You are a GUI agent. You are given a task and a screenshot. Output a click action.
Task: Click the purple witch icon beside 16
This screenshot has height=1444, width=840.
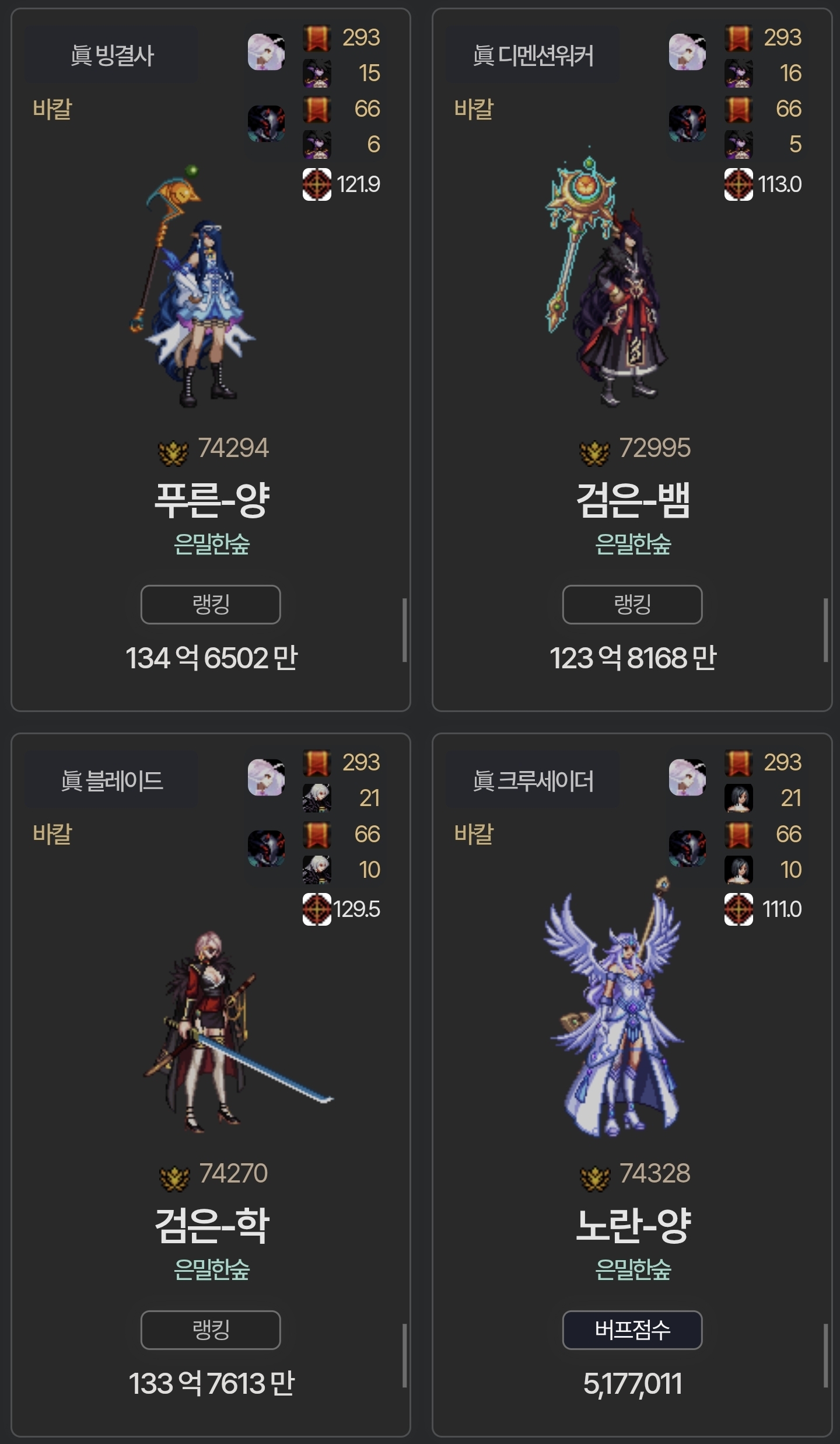(x=738, y=74)
